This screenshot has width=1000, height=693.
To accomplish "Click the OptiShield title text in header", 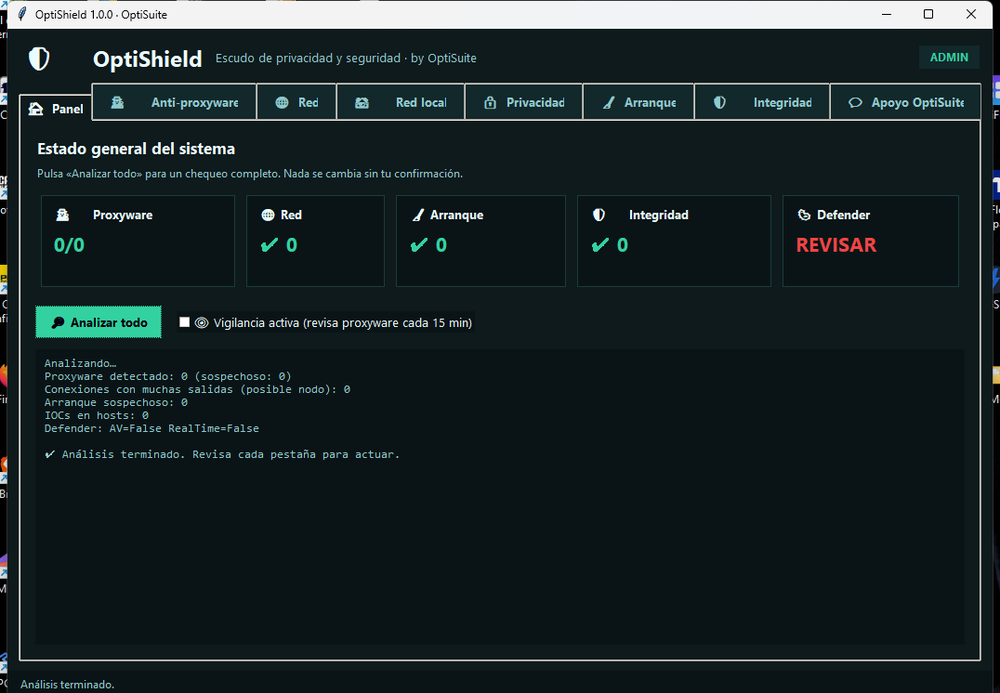I will [147, 59].
